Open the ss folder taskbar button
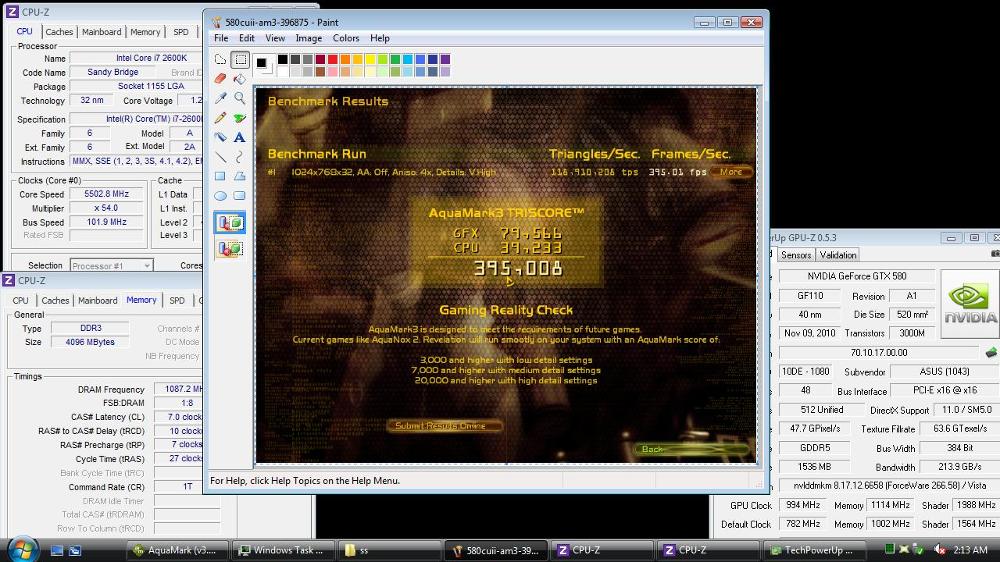 pos(389,550)
